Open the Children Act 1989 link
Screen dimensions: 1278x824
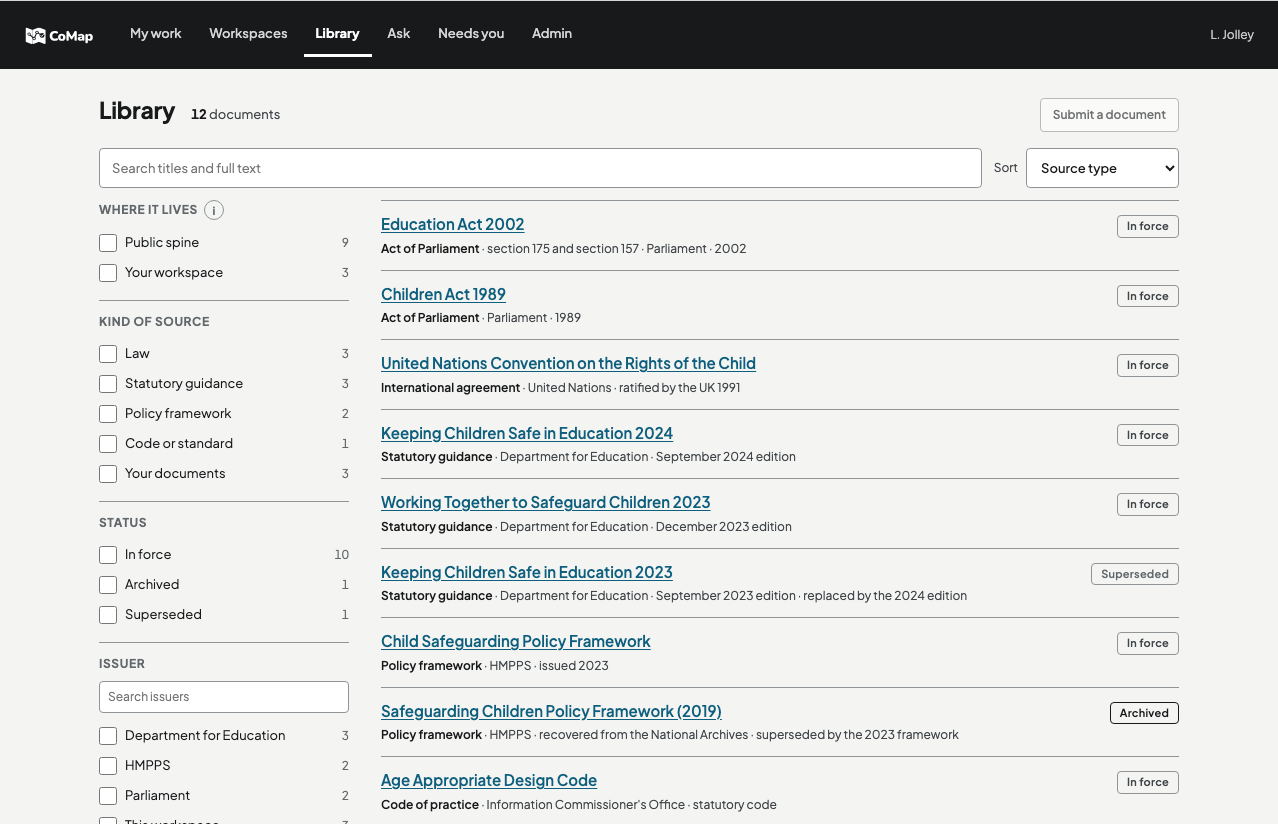(x=443, y=295)
